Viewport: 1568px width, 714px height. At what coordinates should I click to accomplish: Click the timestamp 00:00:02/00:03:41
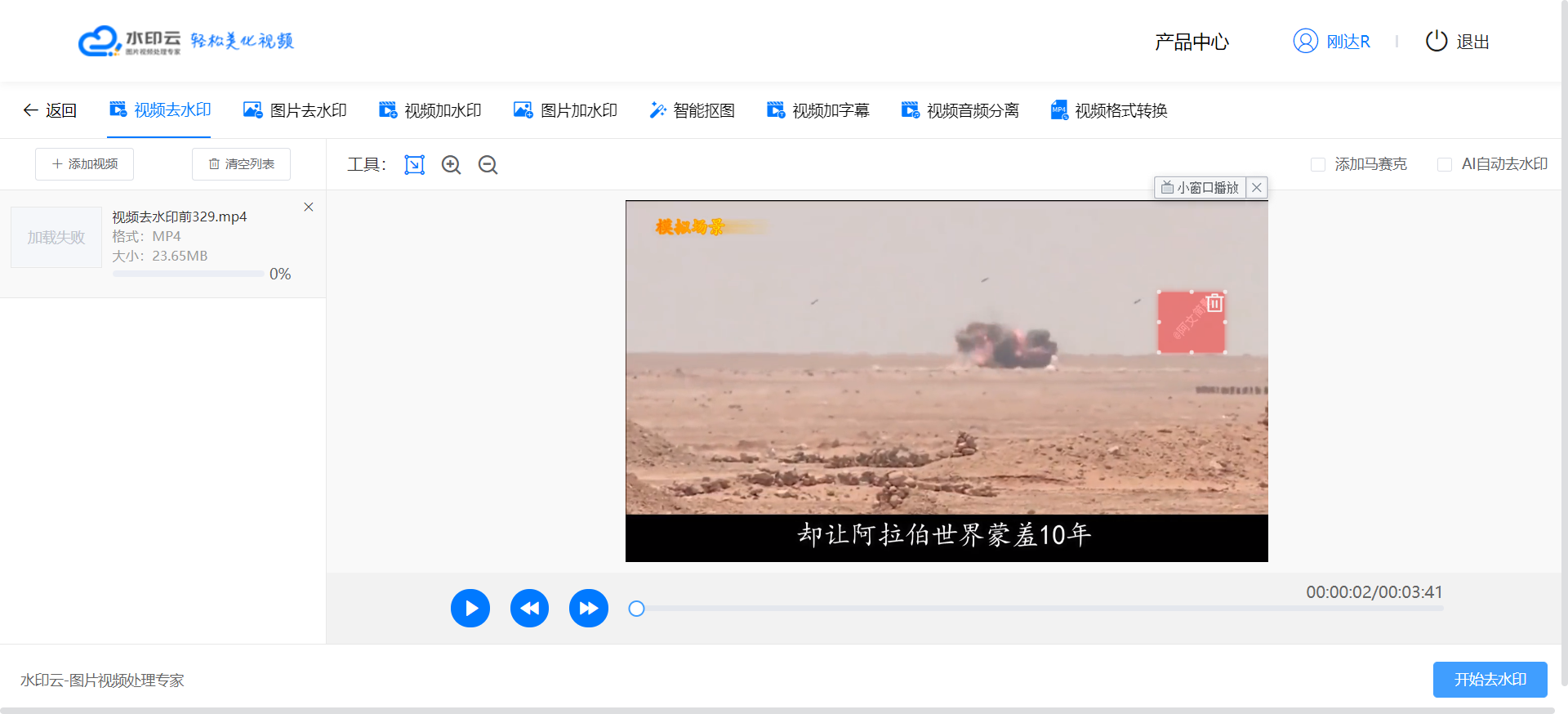pyautogui.click(x=1374, y=592)
